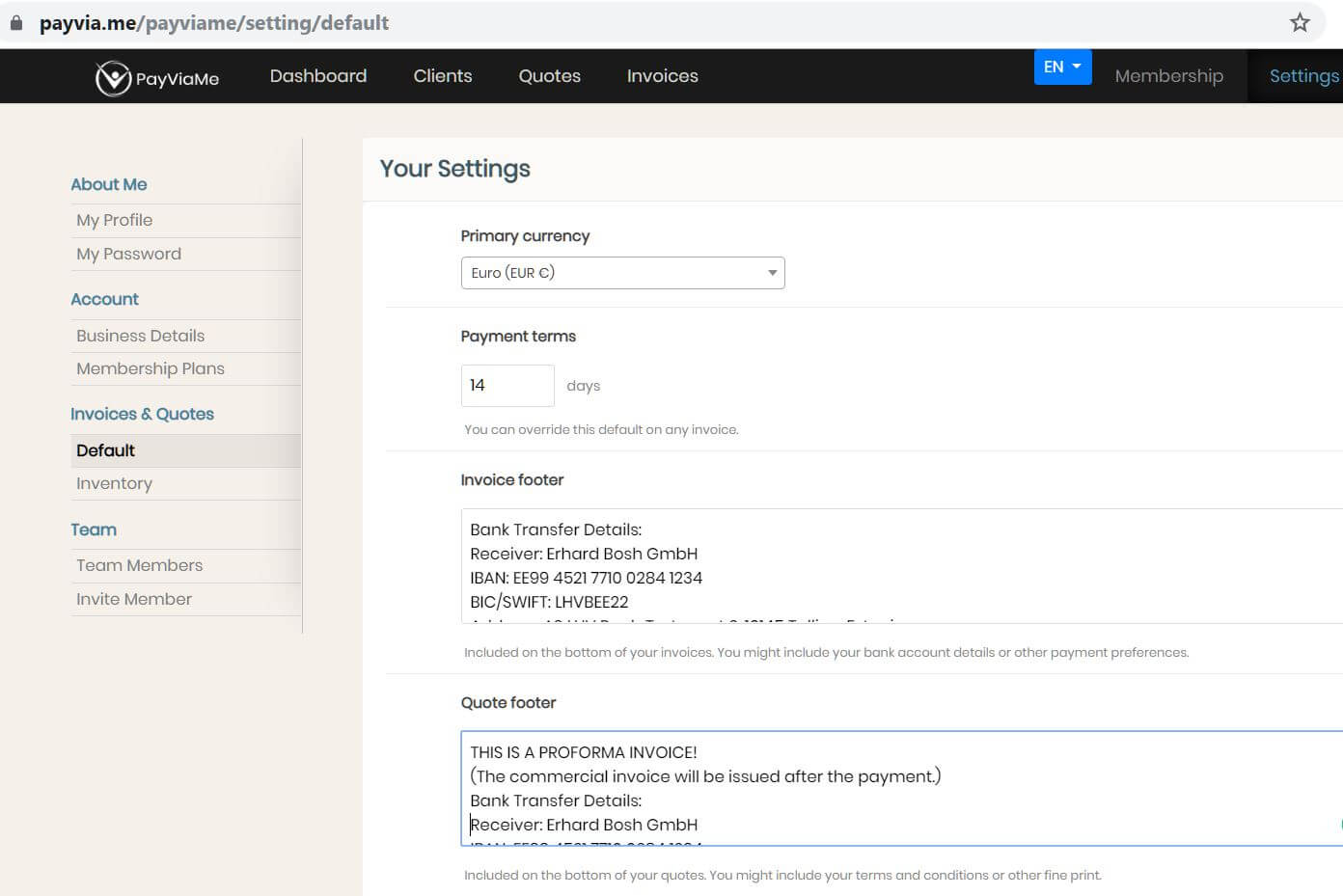Click the About Me section heading

tap(109, 184)
